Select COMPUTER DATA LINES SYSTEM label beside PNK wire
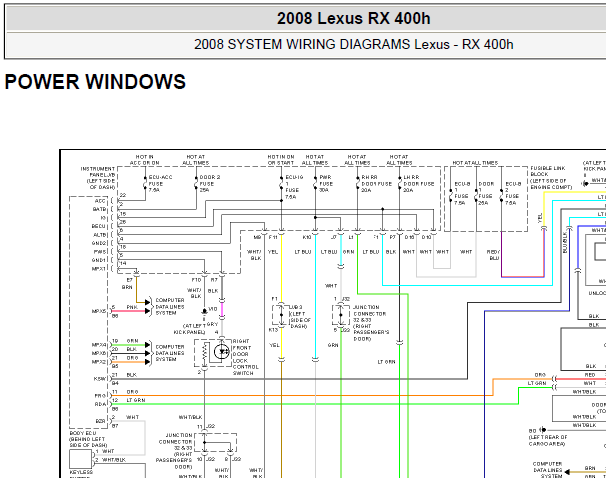606x478 pixels. click(170, 306)
